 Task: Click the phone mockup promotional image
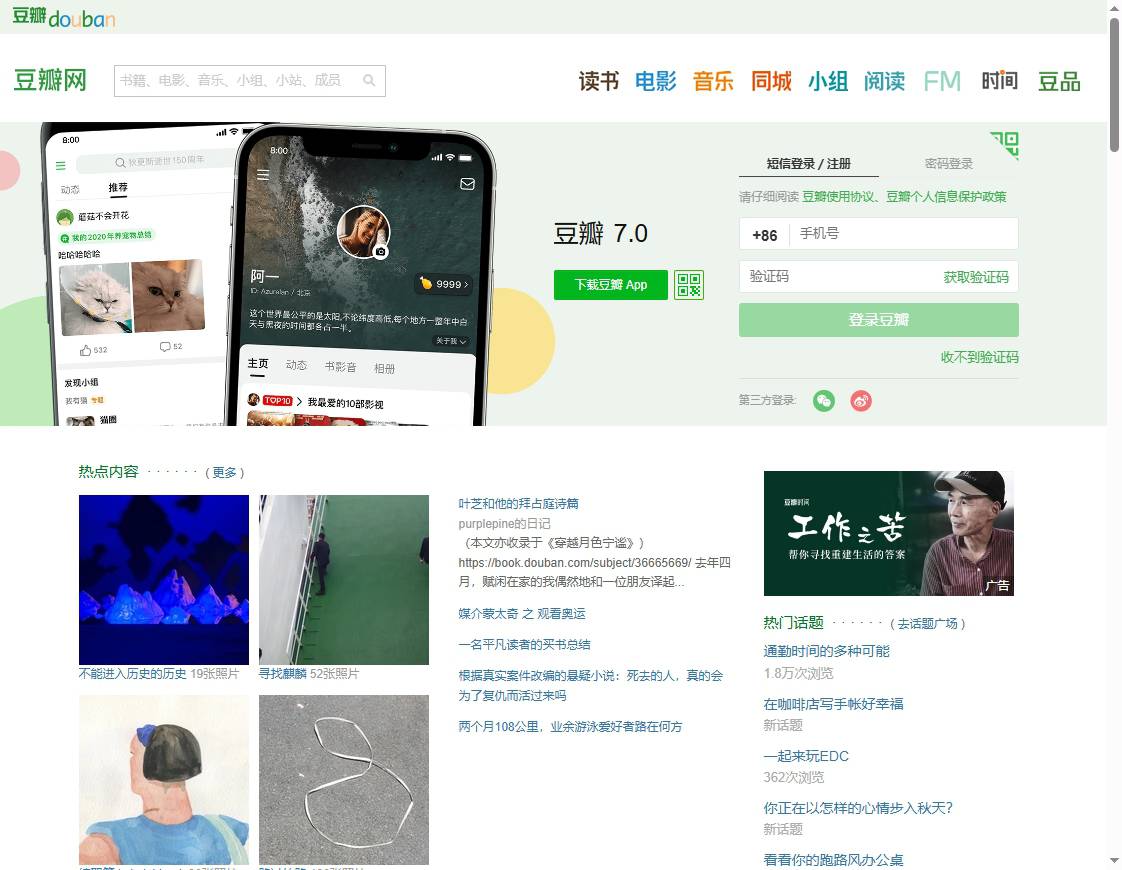tap(268, 274)
